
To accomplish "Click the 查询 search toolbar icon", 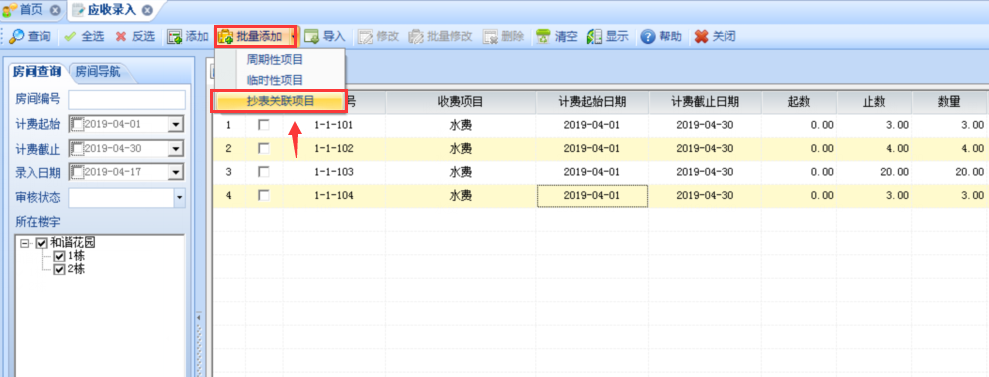I will [16, 37].
